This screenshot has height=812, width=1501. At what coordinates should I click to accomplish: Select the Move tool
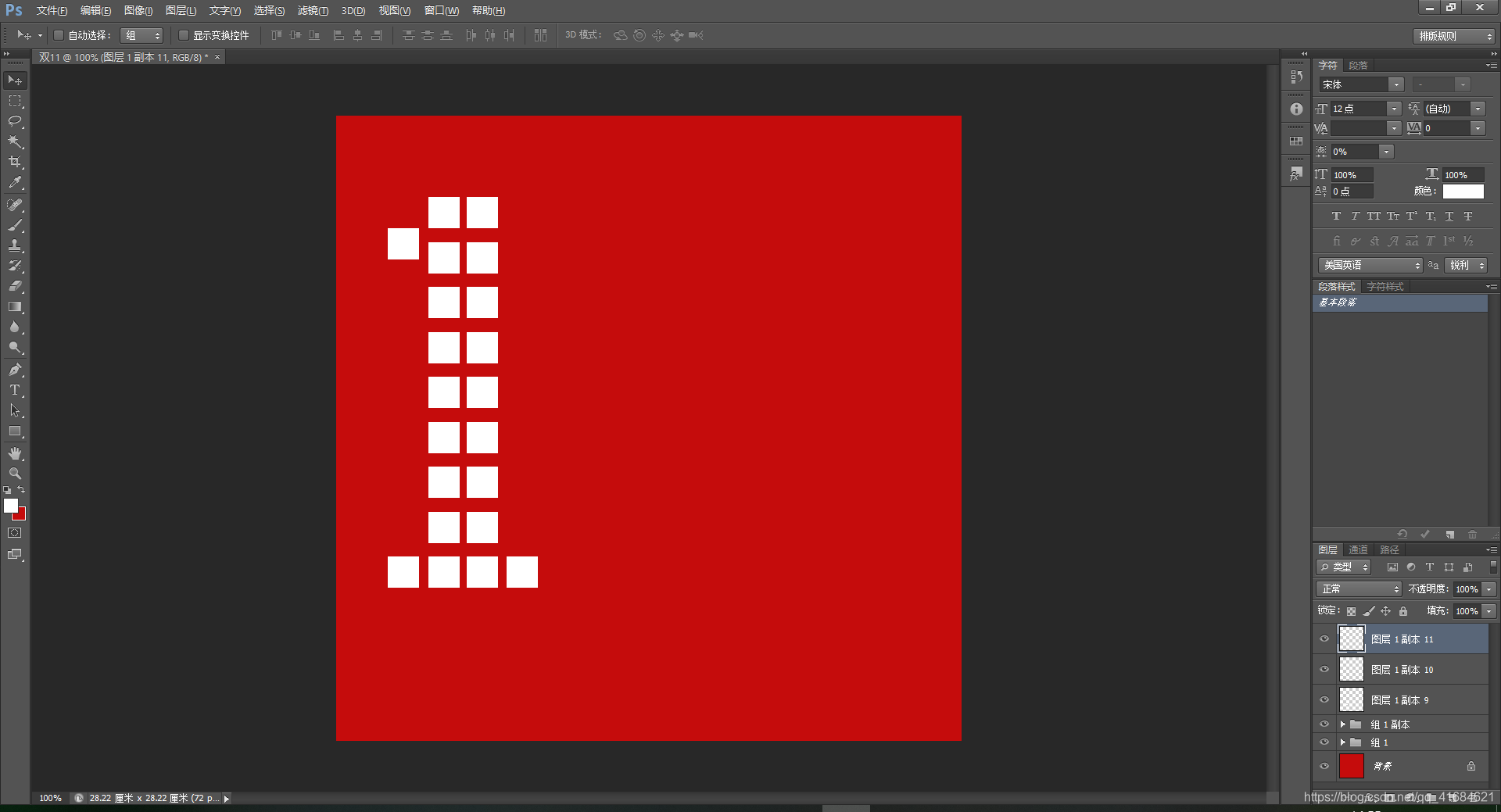[x=15, y=80]
